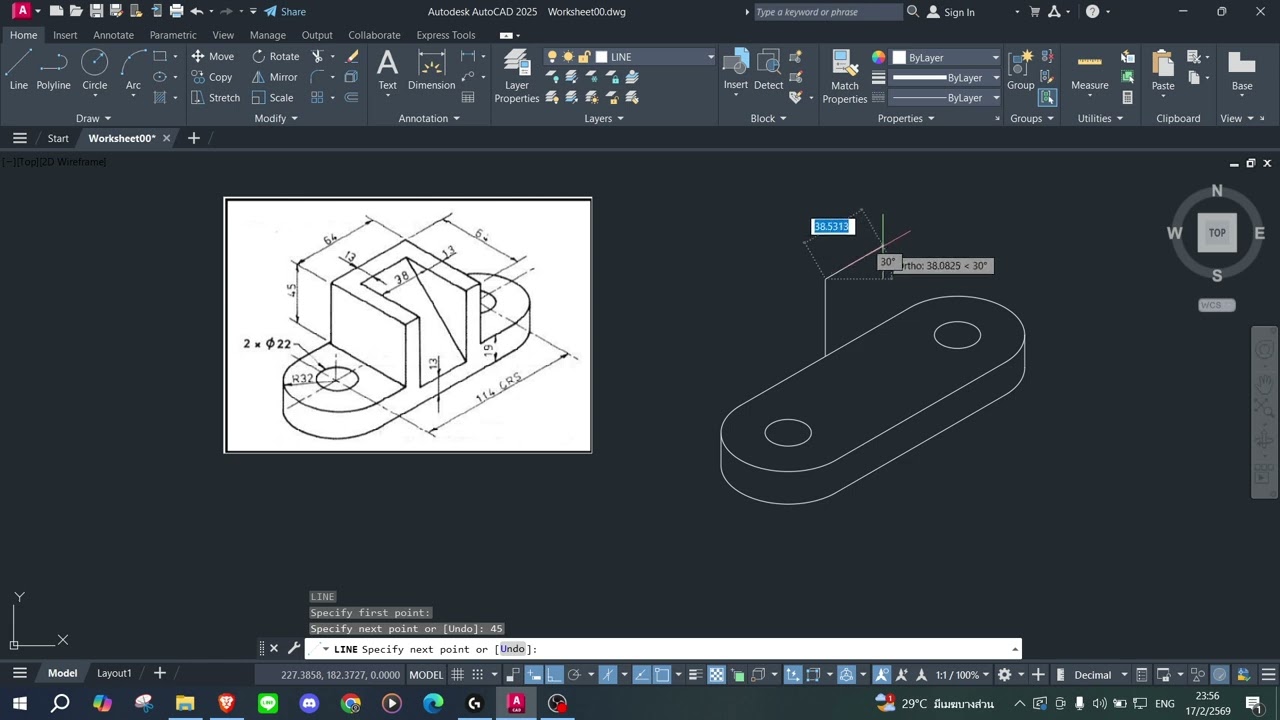Click the Measure utility
Screen dimensions: 1280x720
tap(1089, 70)
